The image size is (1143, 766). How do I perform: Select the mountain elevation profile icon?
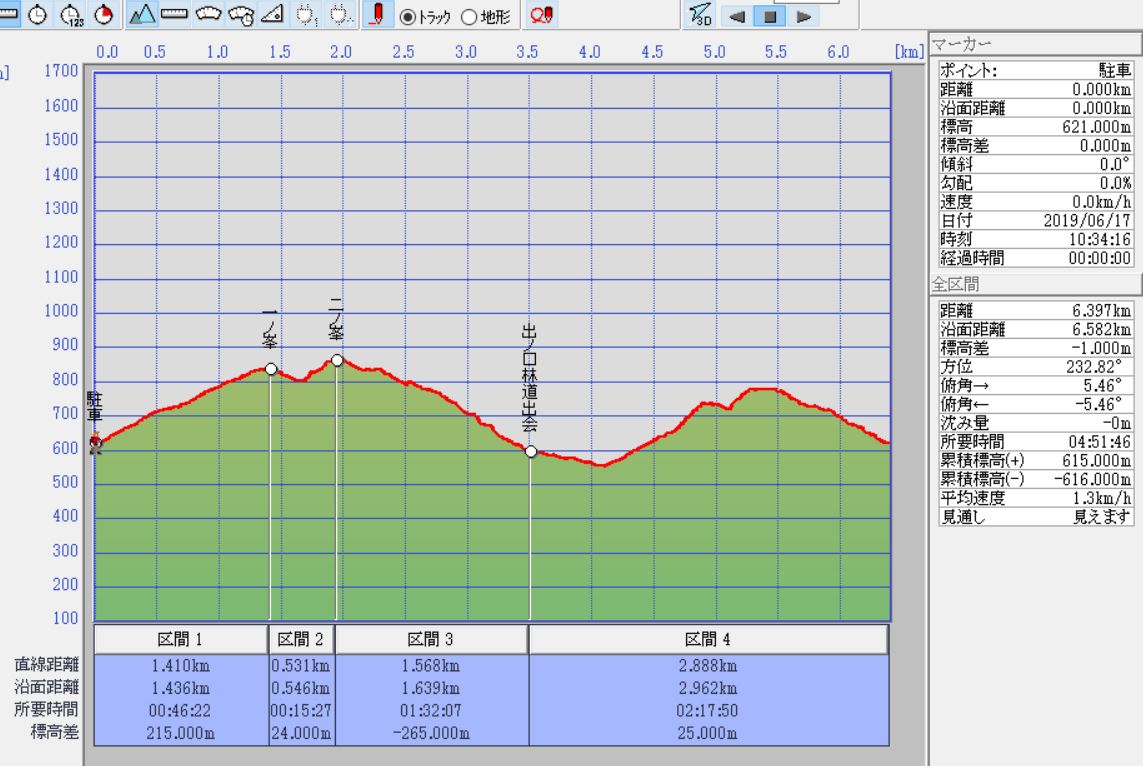(x=141, y=15)
